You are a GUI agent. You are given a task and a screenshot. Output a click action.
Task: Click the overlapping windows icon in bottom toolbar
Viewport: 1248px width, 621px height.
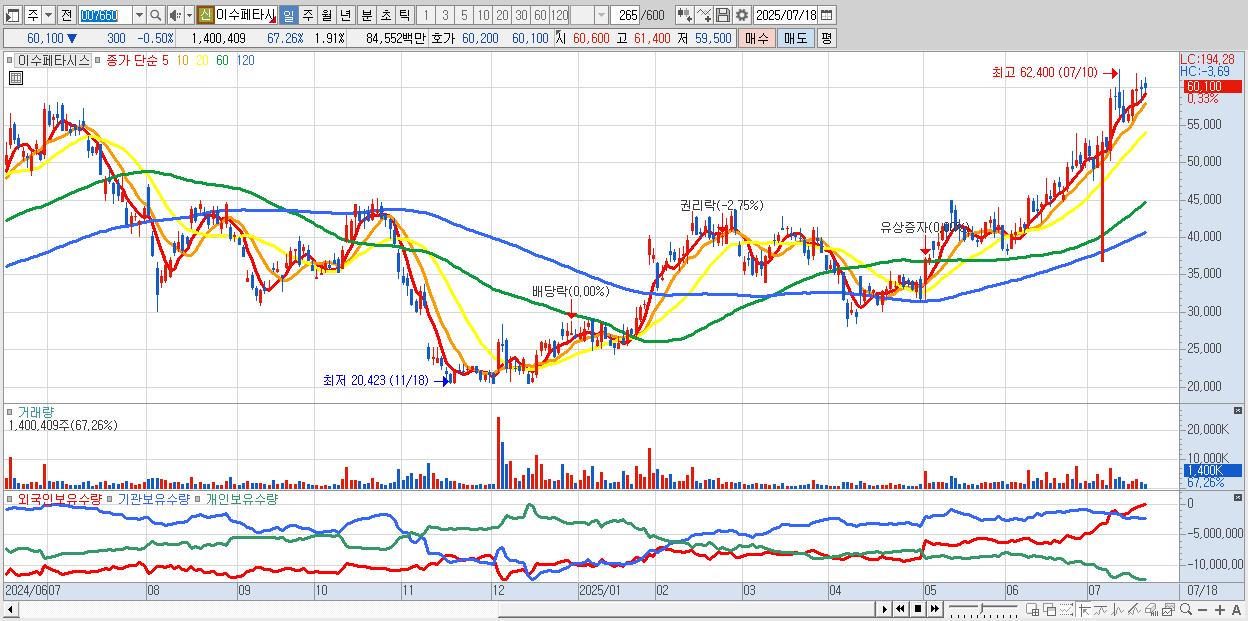click(1050, 609)
